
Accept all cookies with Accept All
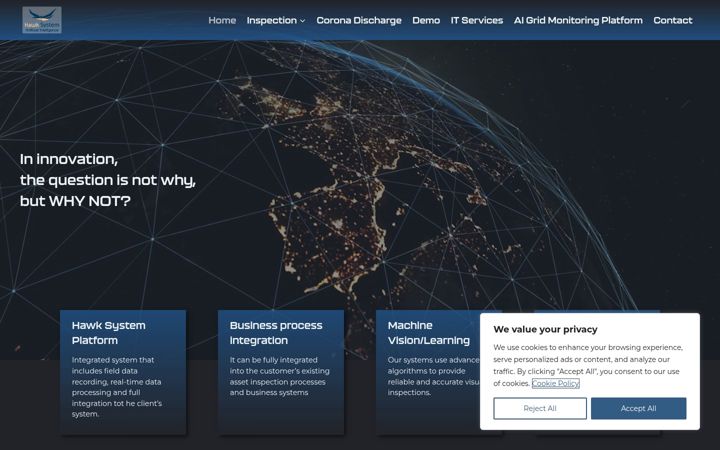[638, 408]
